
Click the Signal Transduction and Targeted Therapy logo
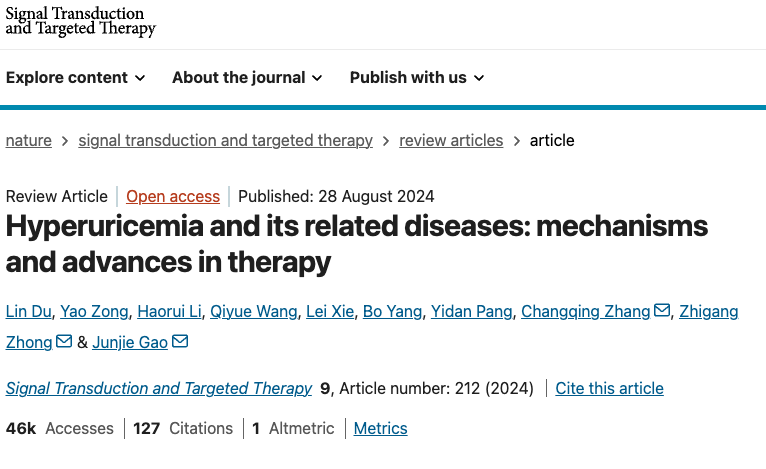[81, 22]
